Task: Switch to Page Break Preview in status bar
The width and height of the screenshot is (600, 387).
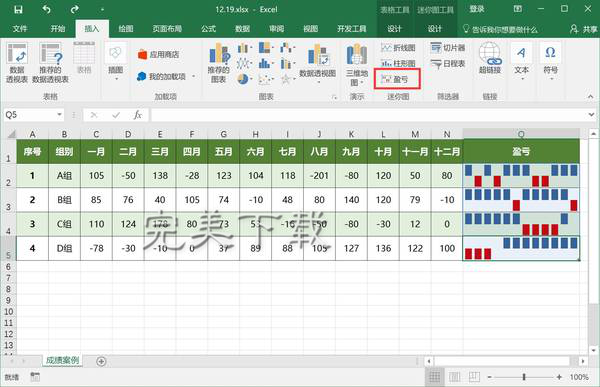Action: (474, 377)
